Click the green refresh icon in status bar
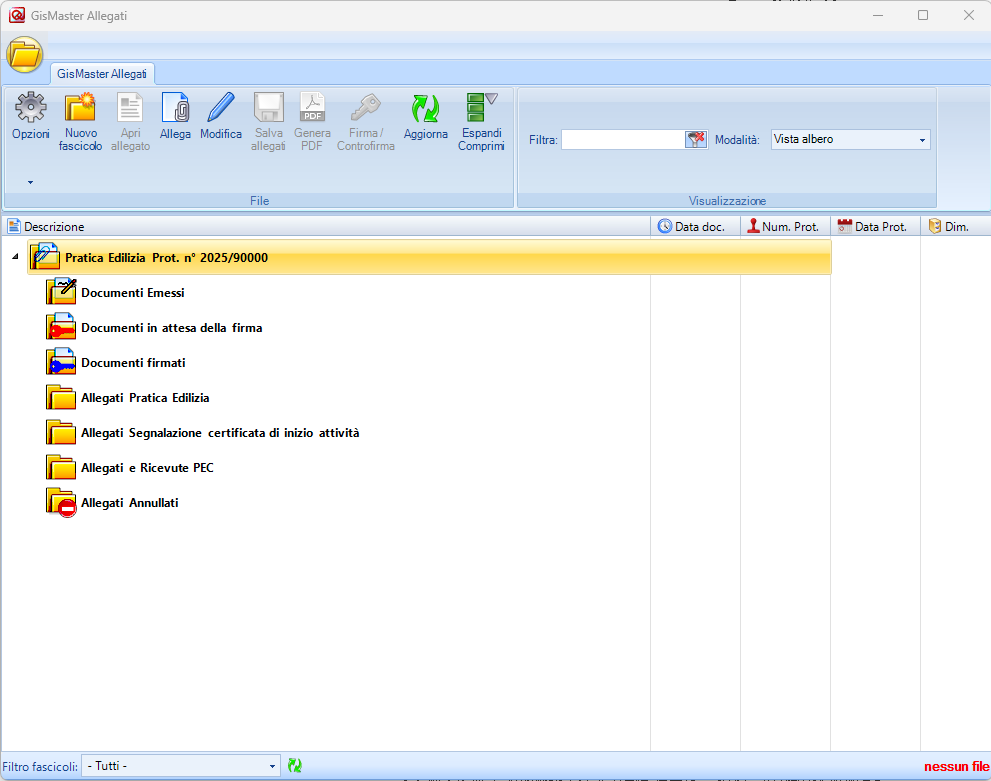Image resolution: width=991 pixels, height=781 pixels. 295,766
